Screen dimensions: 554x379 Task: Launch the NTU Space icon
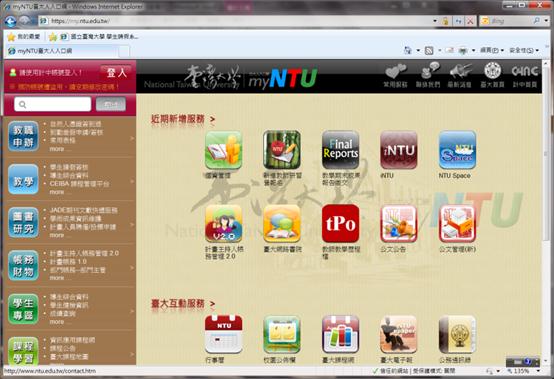pos(457,150)
